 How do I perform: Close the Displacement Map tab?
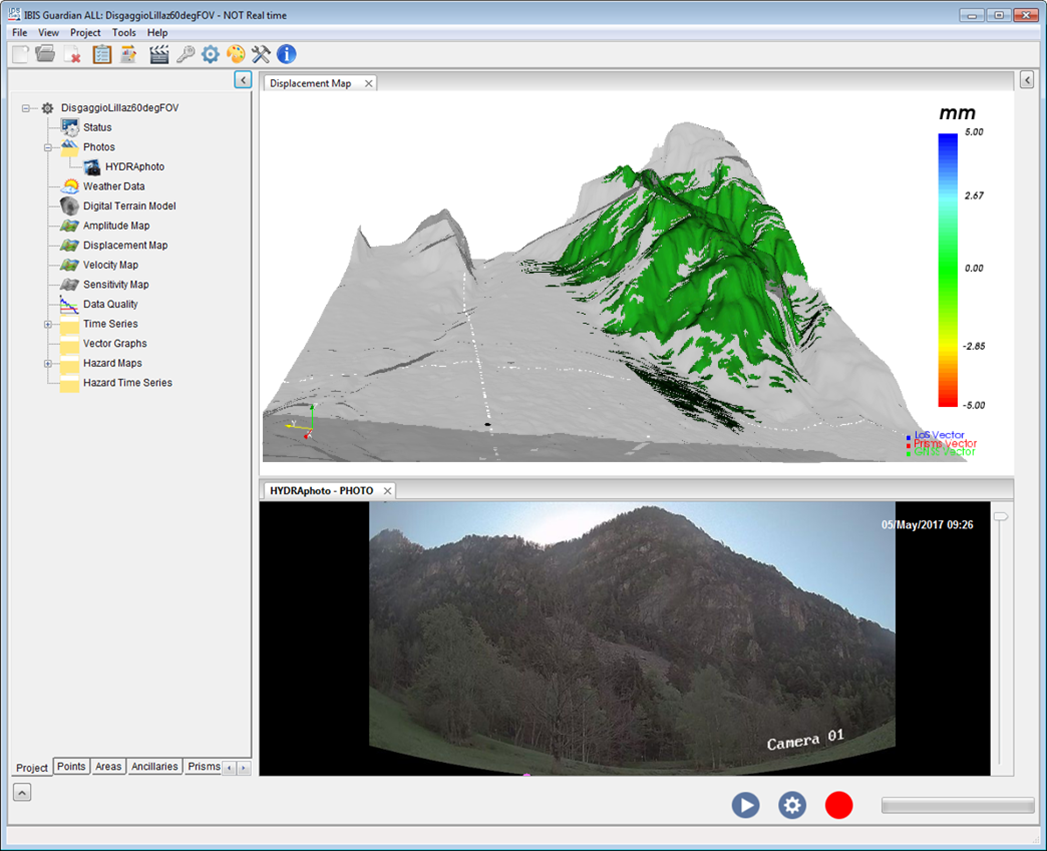click(x=369, y=83)
